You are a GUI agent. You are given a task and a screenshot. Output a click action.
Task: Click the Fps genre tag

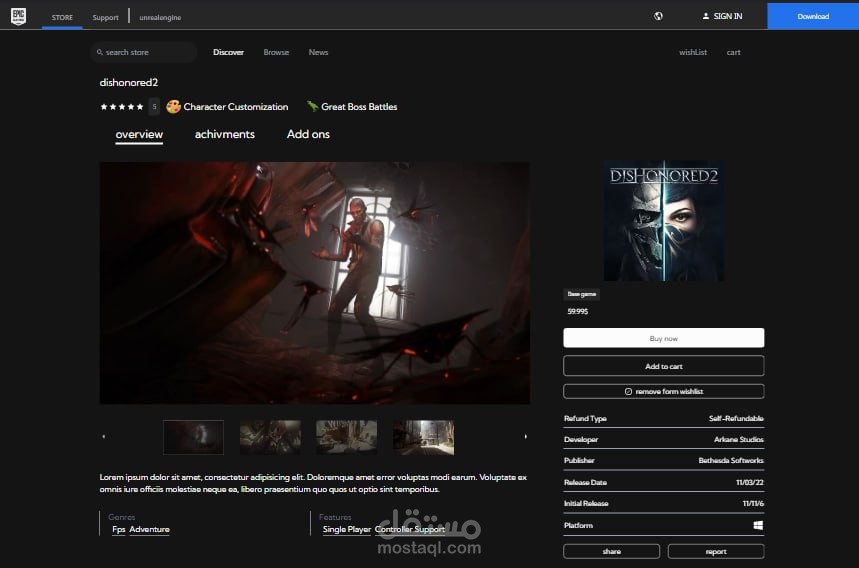pos(118,530)
